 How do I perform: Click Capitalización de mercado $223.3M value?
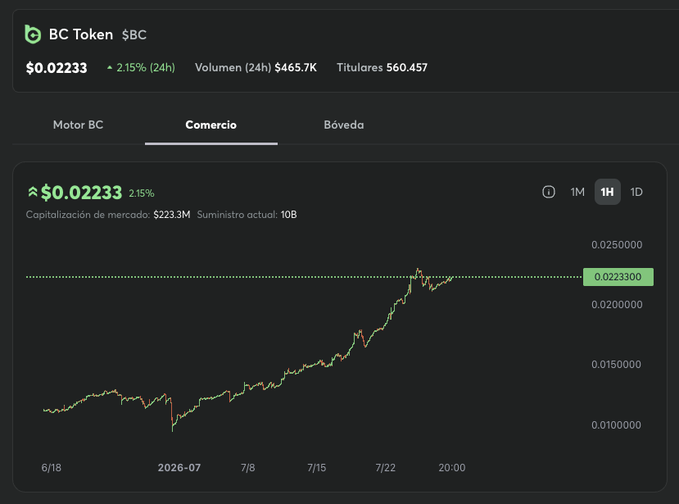[171, 214]
